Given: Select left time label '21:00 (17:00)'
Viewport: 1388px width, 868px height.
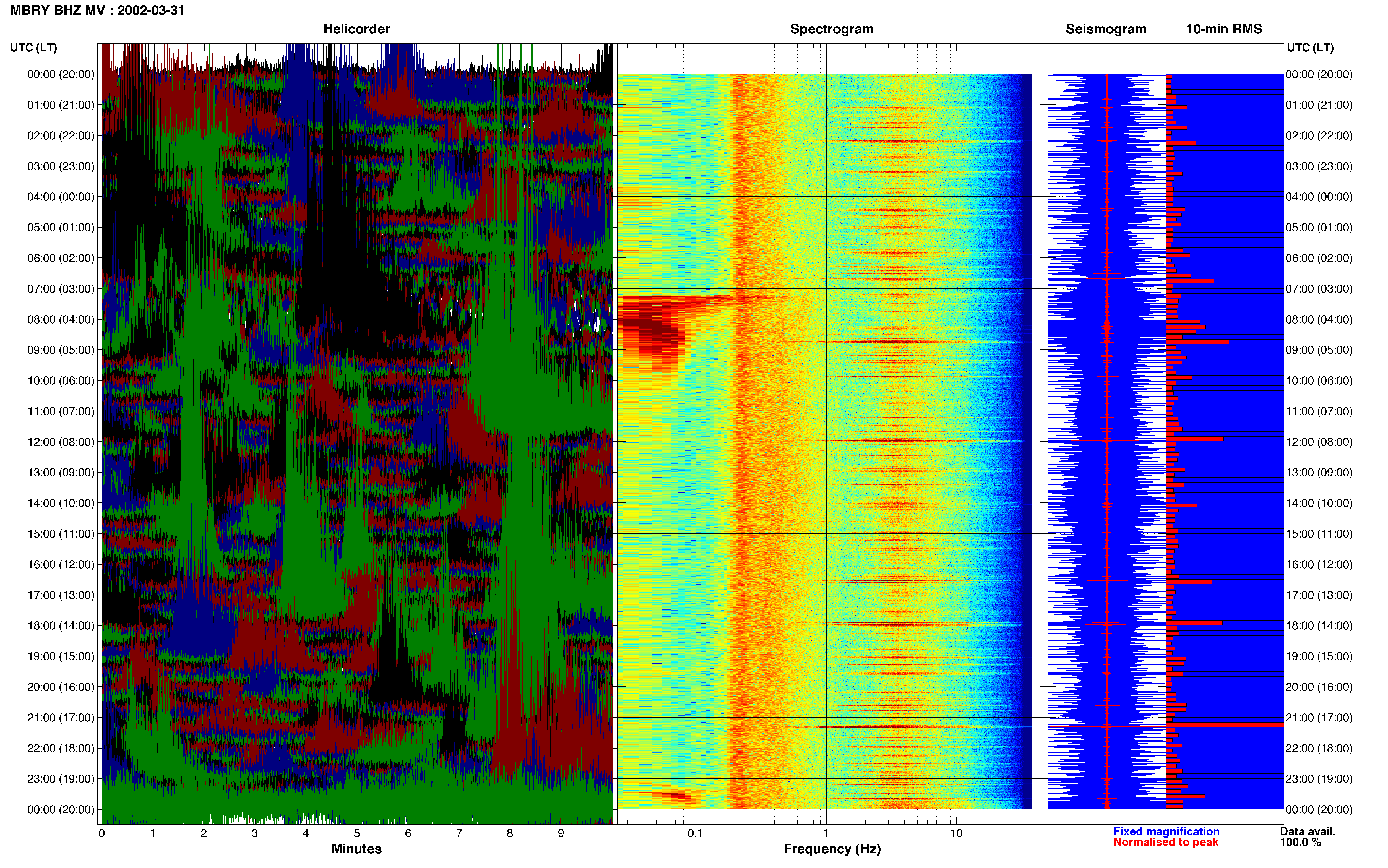Looking at the screenshot, I should (61, 718).
